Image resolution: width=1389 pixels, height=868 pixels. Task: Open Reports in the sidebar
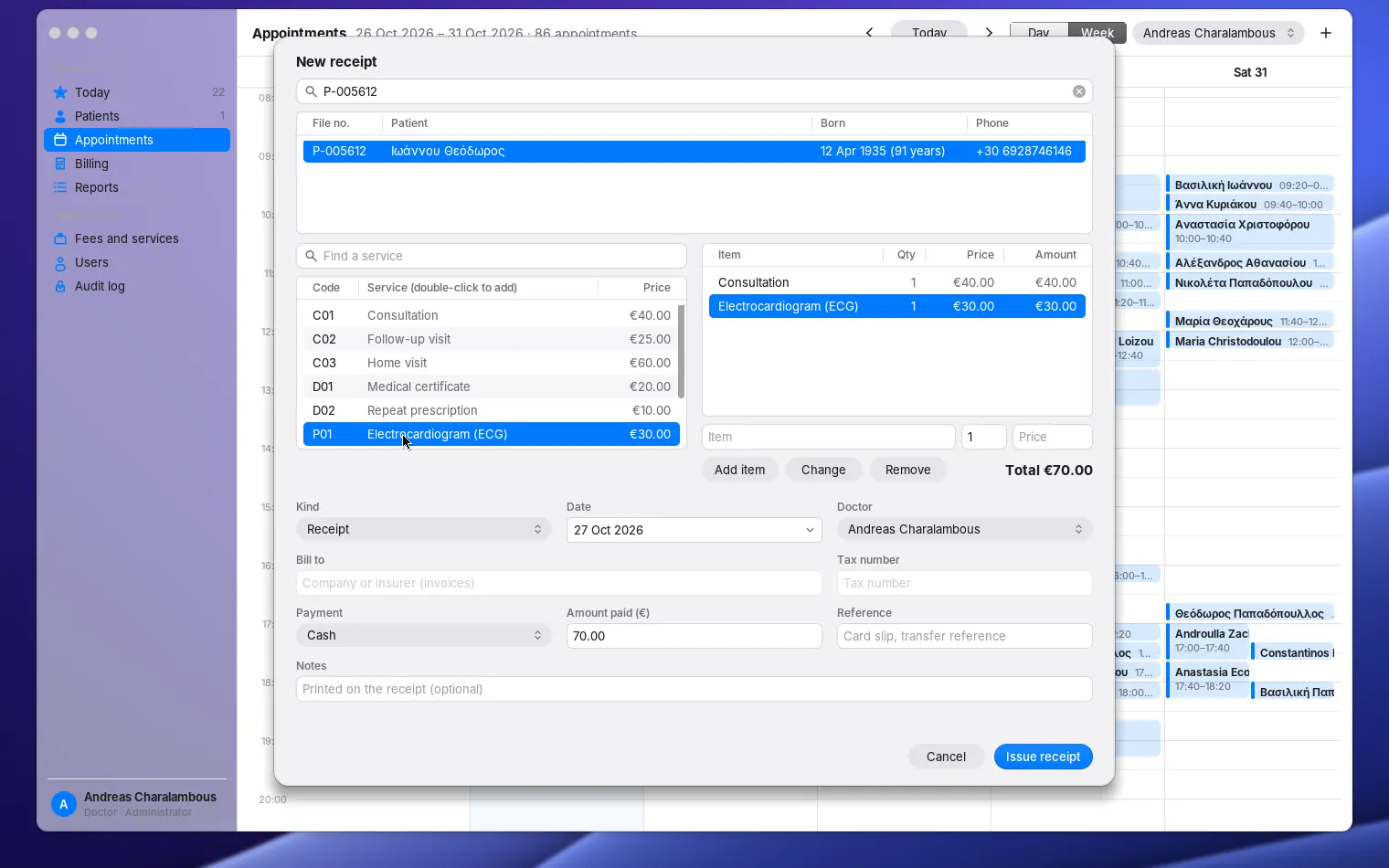pos(137,187)
